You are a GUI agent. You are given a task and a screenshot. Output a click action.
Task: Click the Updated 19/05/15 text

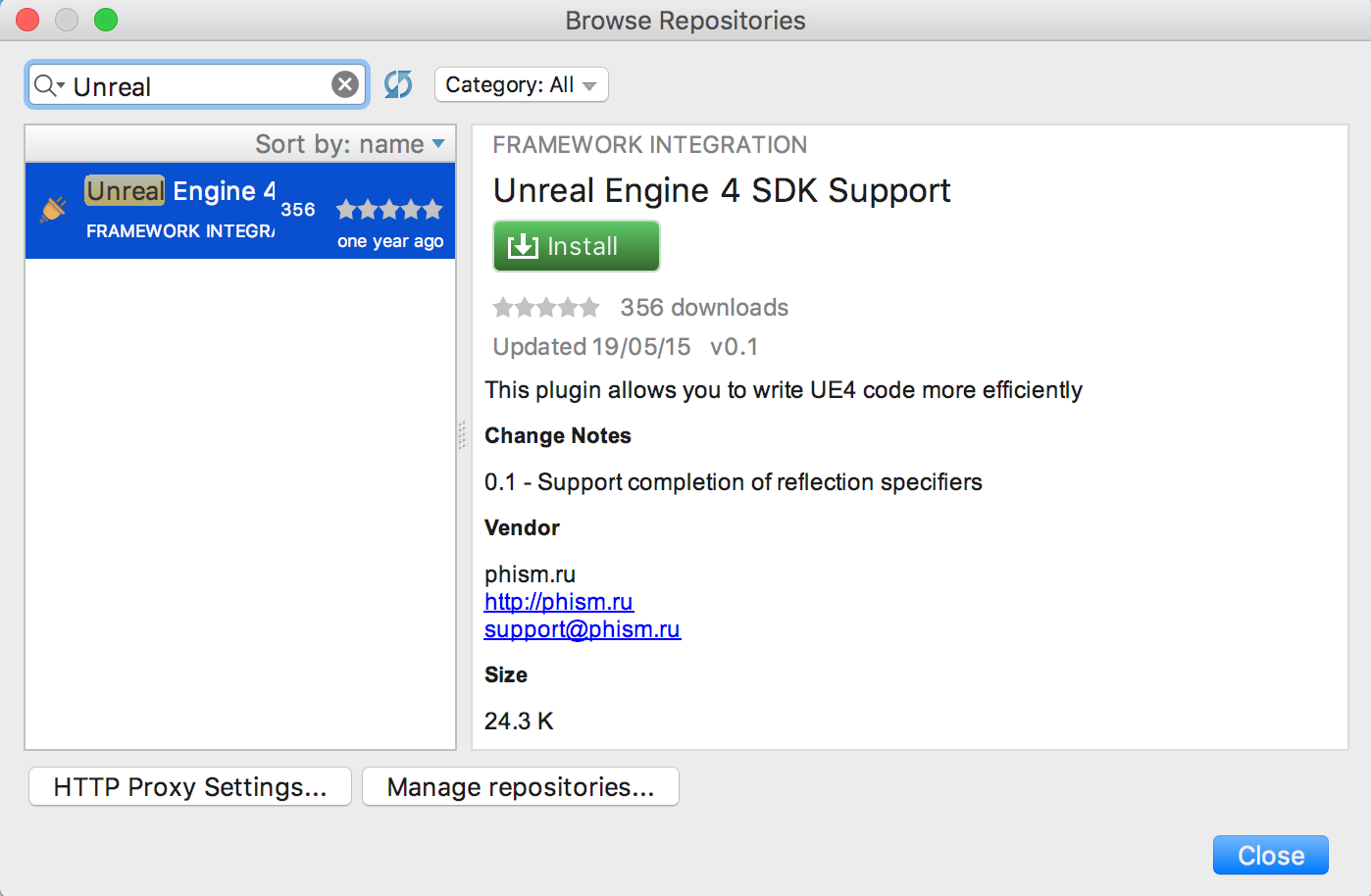(x=591, y=347)
